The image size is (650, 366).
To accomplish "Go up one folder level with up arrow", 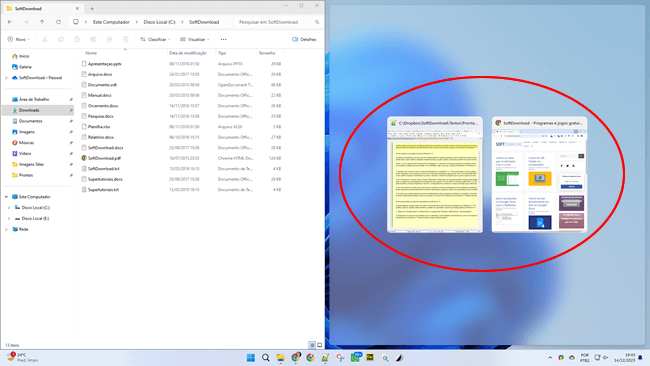I will [x=42, y=22].
